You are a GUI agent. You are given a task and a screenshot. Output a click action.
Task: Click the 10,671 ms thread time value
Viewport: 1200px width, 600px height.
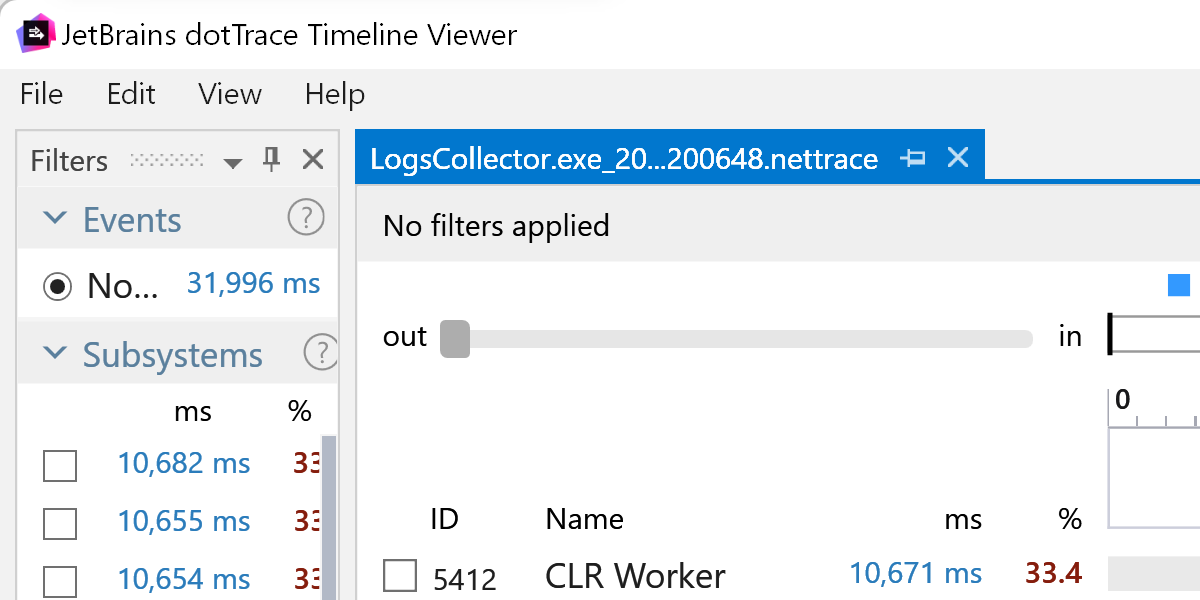(x=916, y=573)
